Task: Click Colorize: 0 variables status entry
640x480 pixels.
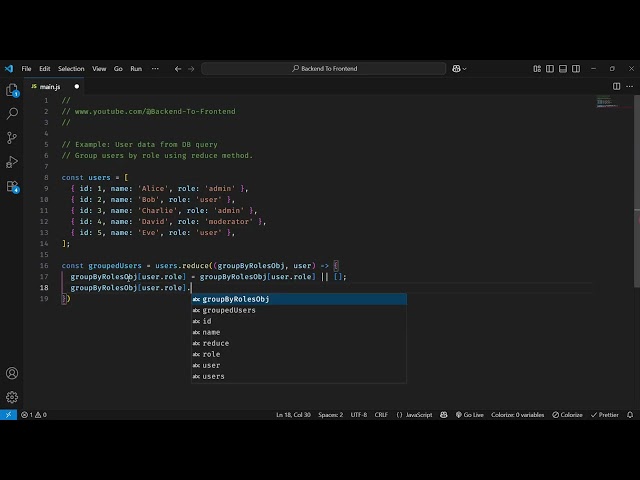Action: [518, 415]
